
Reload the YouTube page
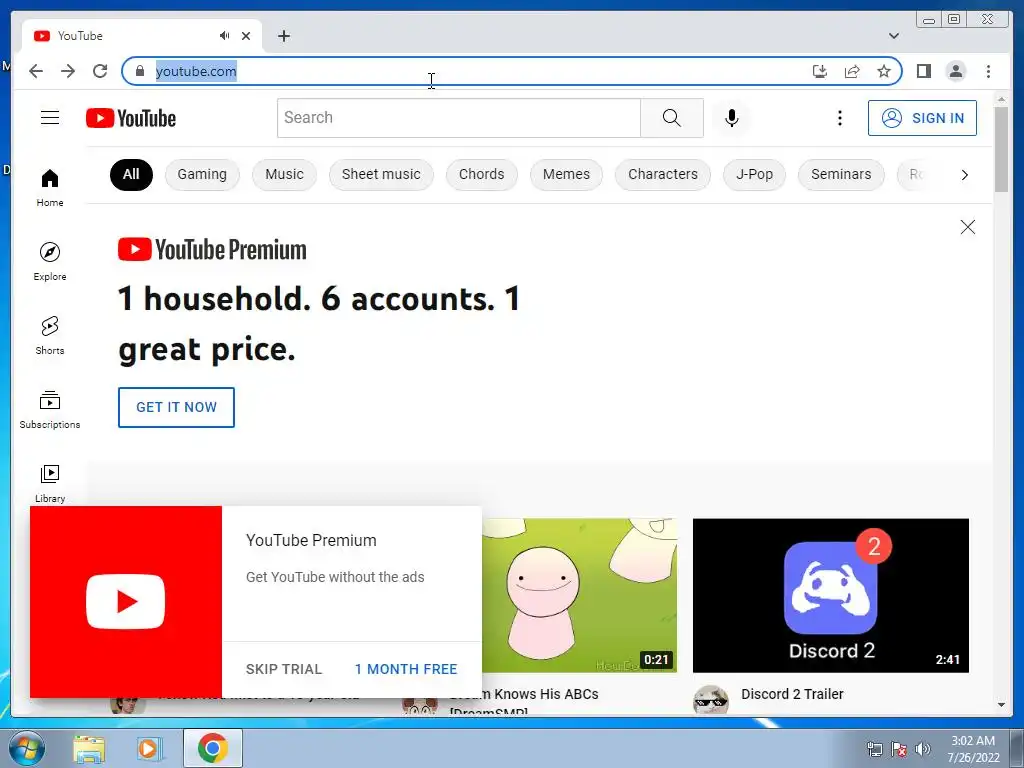click(100, 71)
